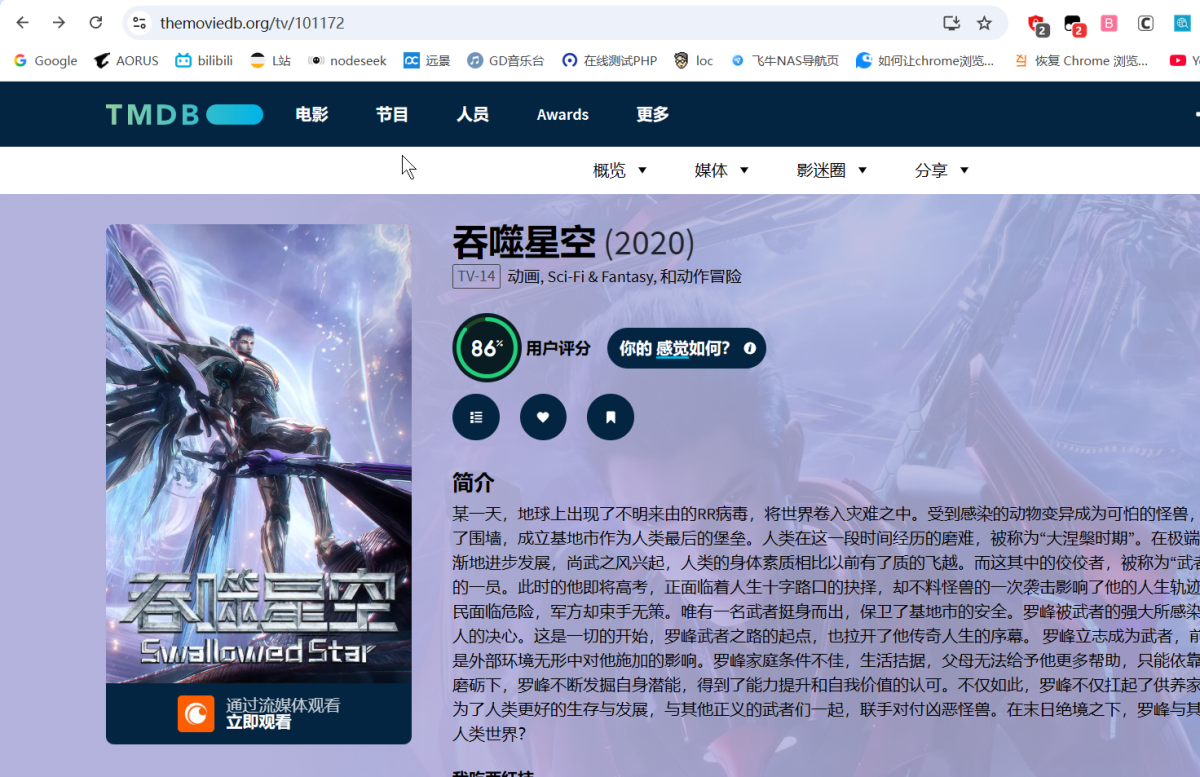1200x777 pixels.
Task: Open the 恢复 Chrome 浏览 bookmark
Action: [x=1081, y=60]
